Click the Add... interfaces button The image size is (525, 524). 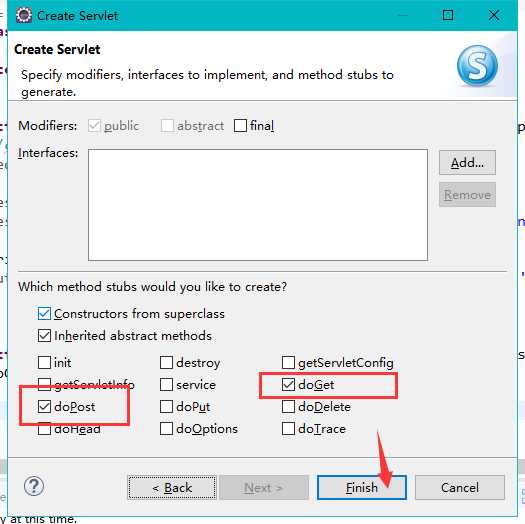click(x=467, y=163)
